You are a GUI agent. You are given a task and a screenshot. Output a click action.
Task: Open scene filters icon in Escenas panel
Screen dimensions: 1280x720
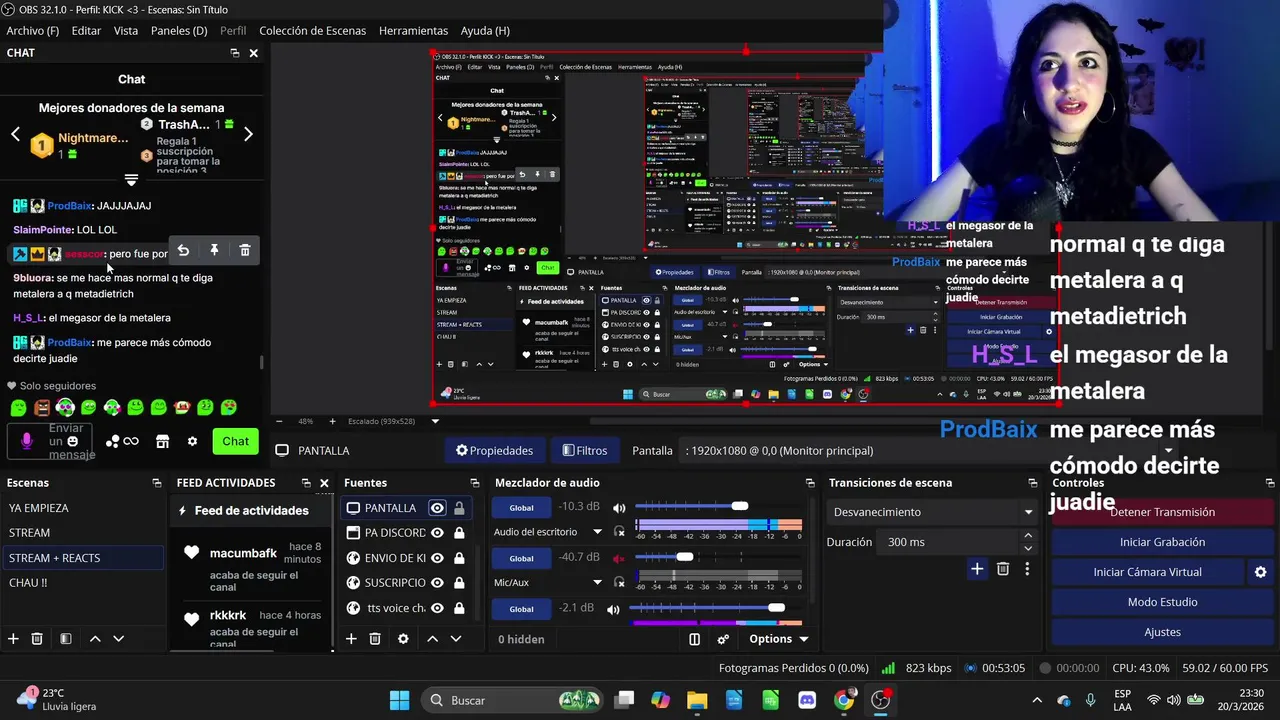(x=65, y=639)
